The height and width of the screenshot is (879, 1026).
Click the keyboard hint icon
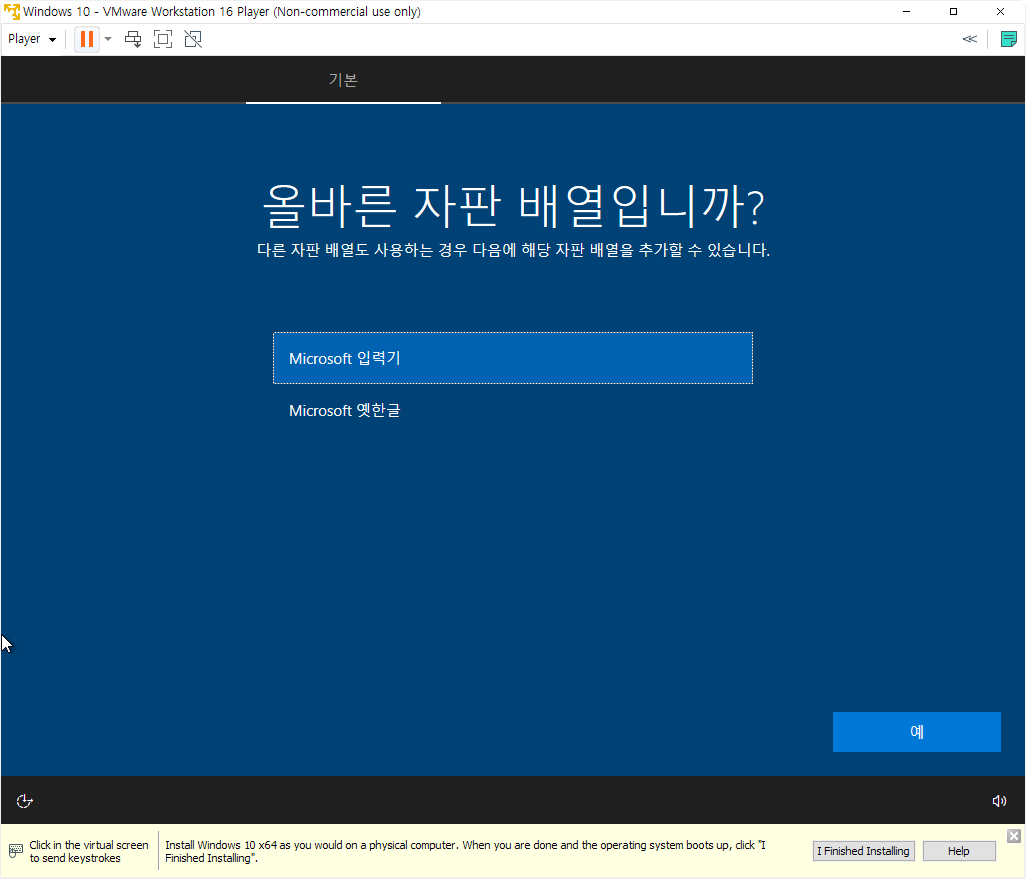pyautogui.click(x=16, y=851)
